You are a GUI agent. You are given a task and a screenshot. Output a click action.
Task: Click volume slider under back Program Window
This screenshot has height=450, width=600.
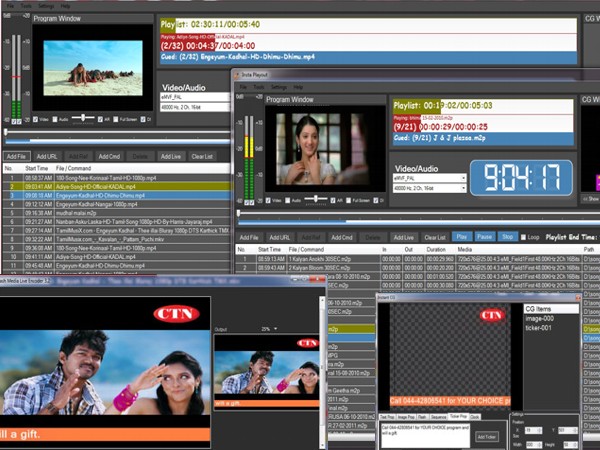pos(83,118)
